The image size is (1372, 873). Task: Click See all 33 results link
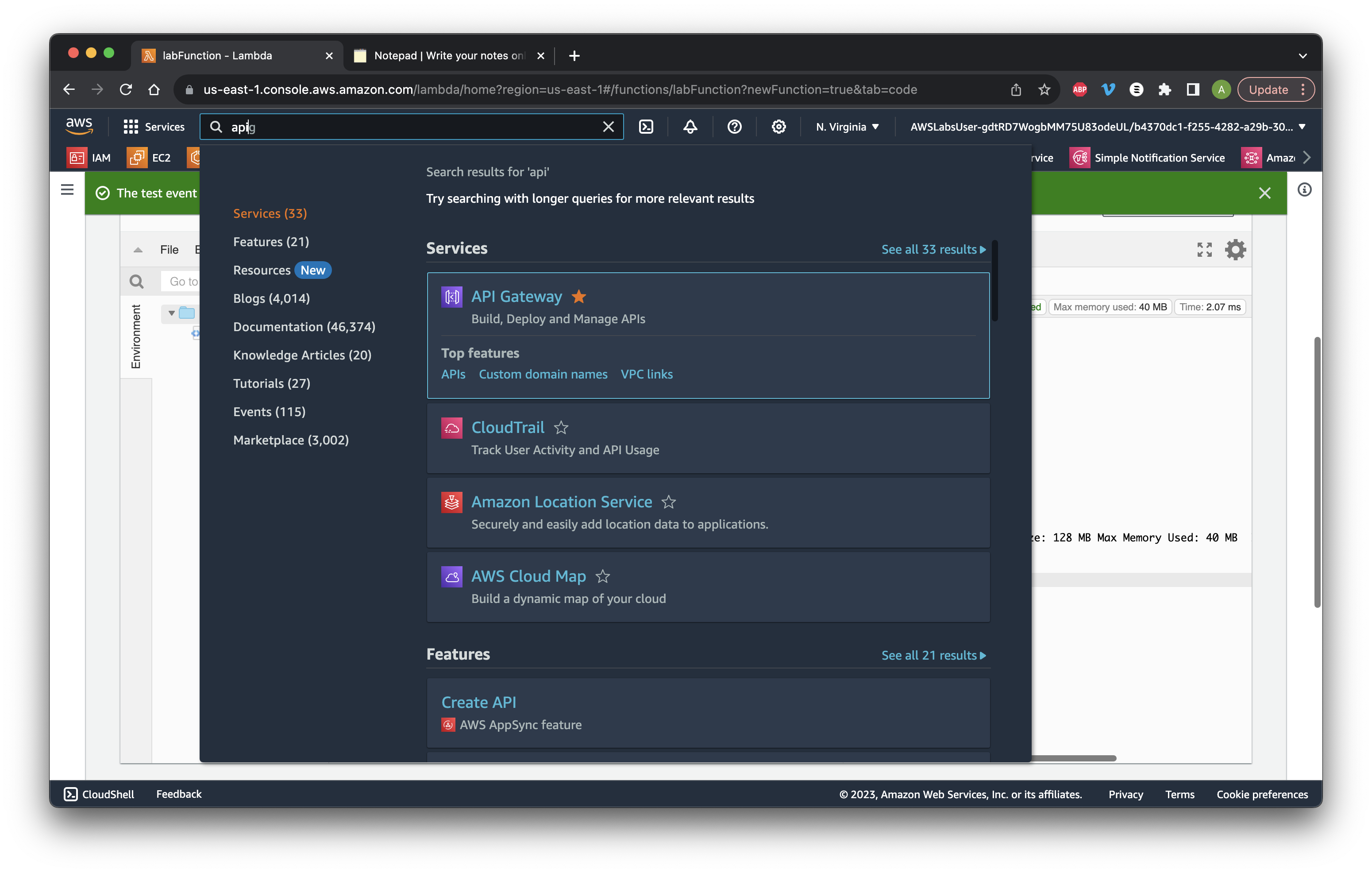coord(933,249)
